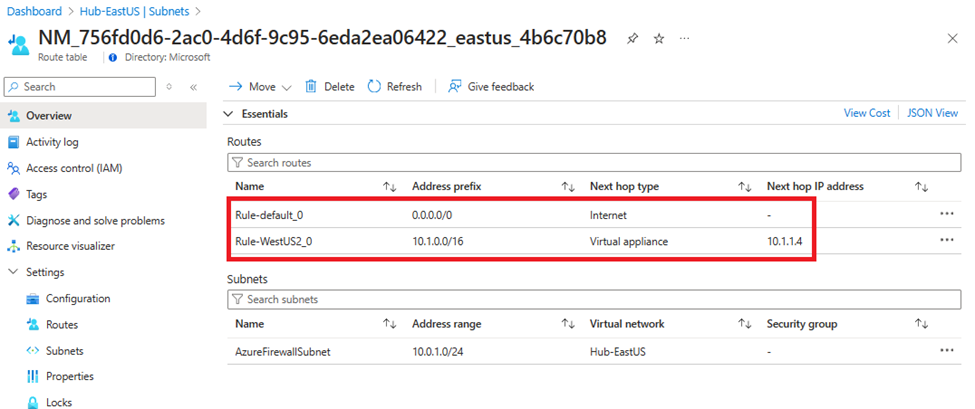Open Activity log in sidebar
Image resolution: width=975 pixels, height=409 pixels.
52,142
